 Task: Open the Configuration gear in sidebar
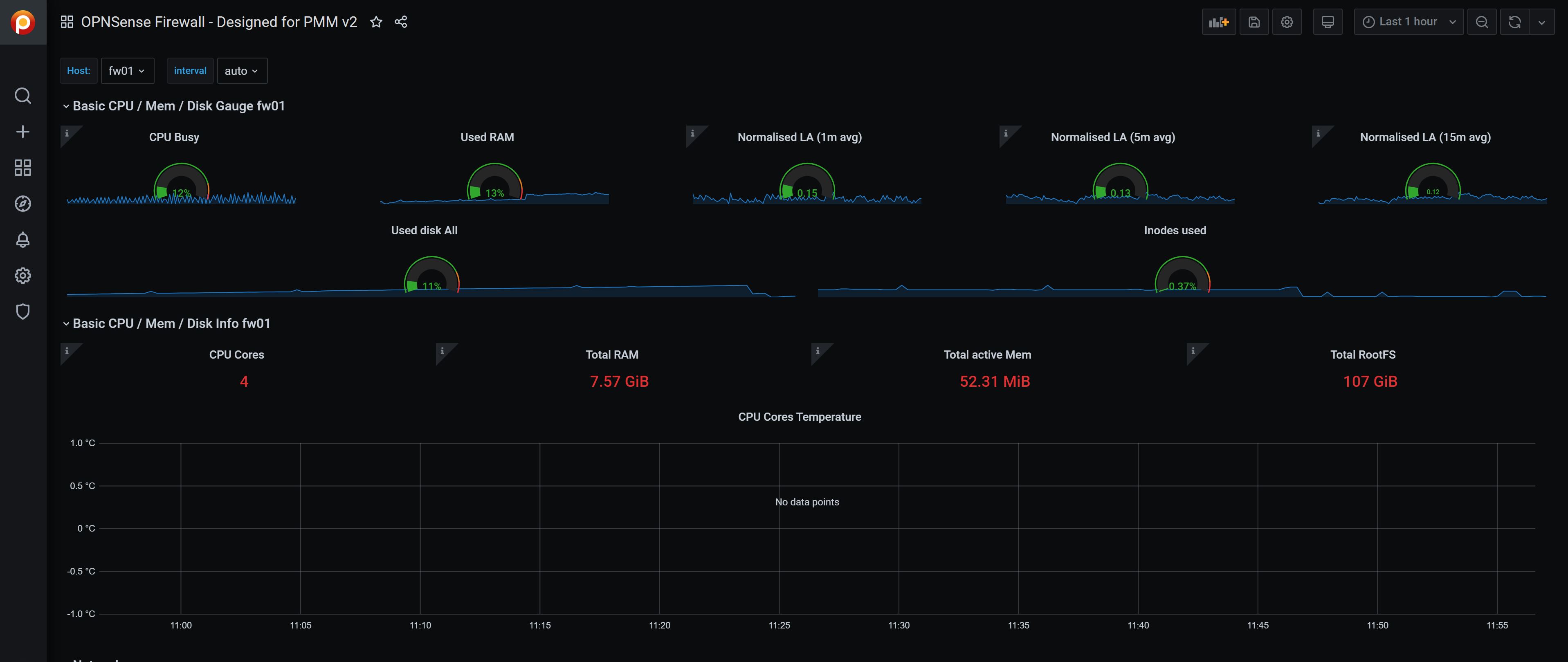pyautogui.click(x=23, y=275)
